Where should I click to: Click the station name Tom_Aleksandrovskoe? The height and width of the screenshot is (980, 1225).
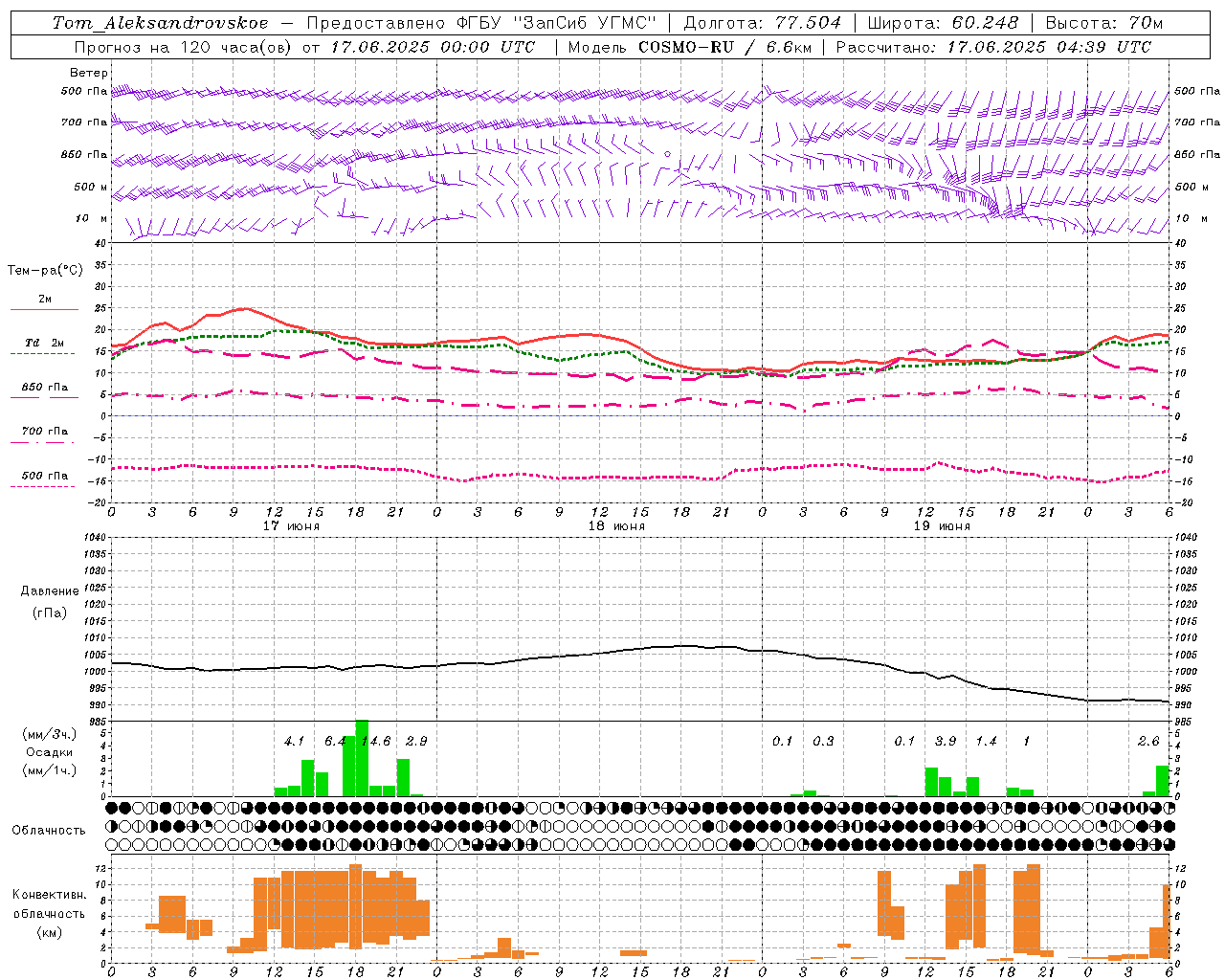tap(161, 23)
